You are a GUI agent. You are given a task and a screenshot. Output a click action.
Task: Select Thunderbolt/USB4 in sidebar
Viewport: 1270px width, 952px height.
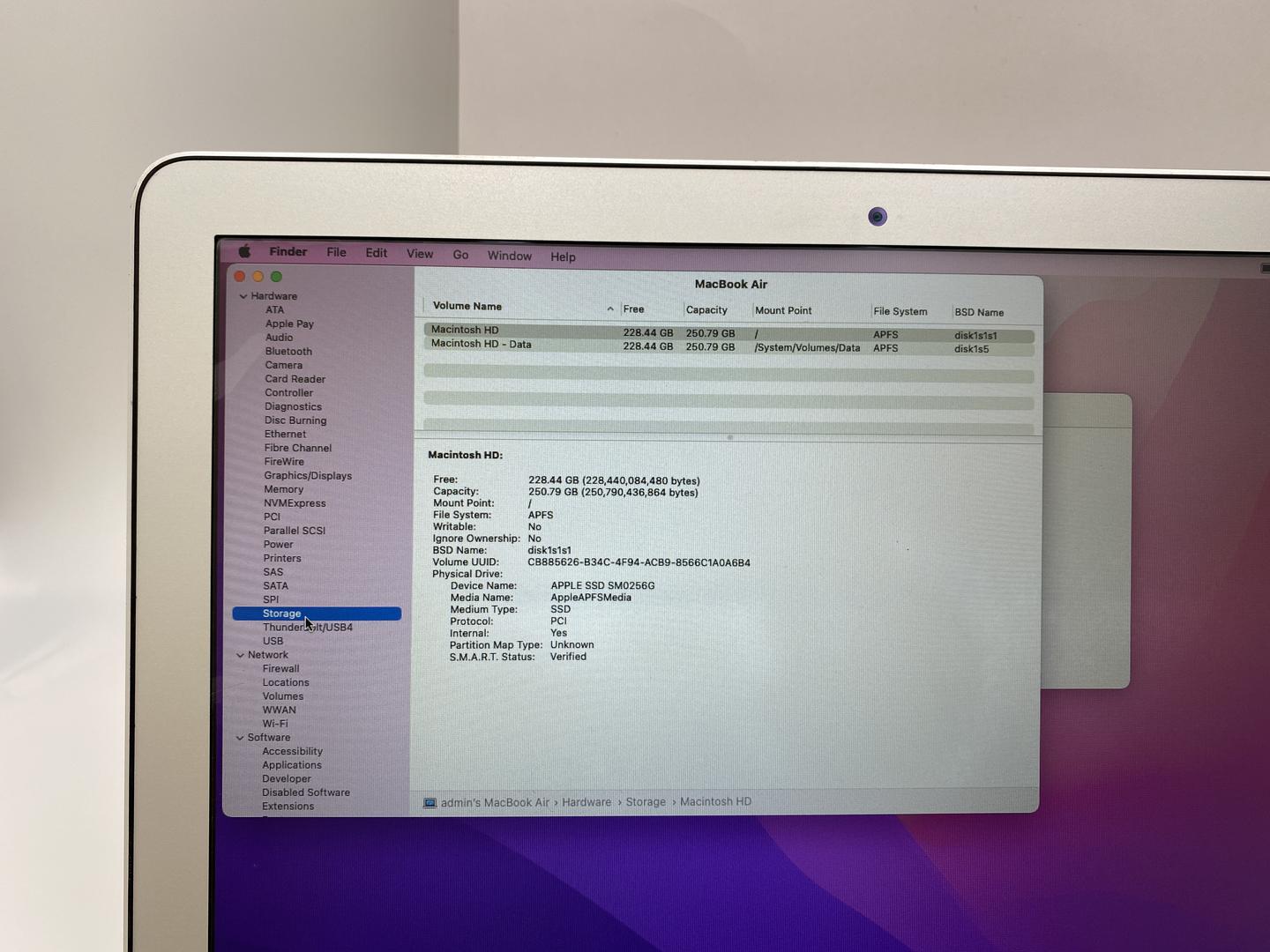tap(307, 628)
